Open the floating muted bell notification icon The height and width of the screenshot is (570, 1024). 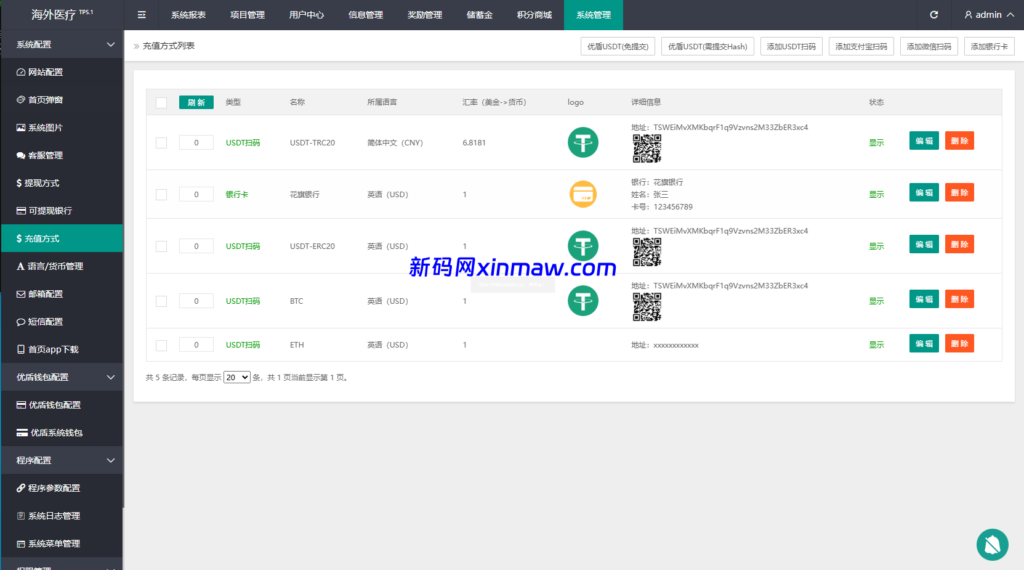(992, 545)
